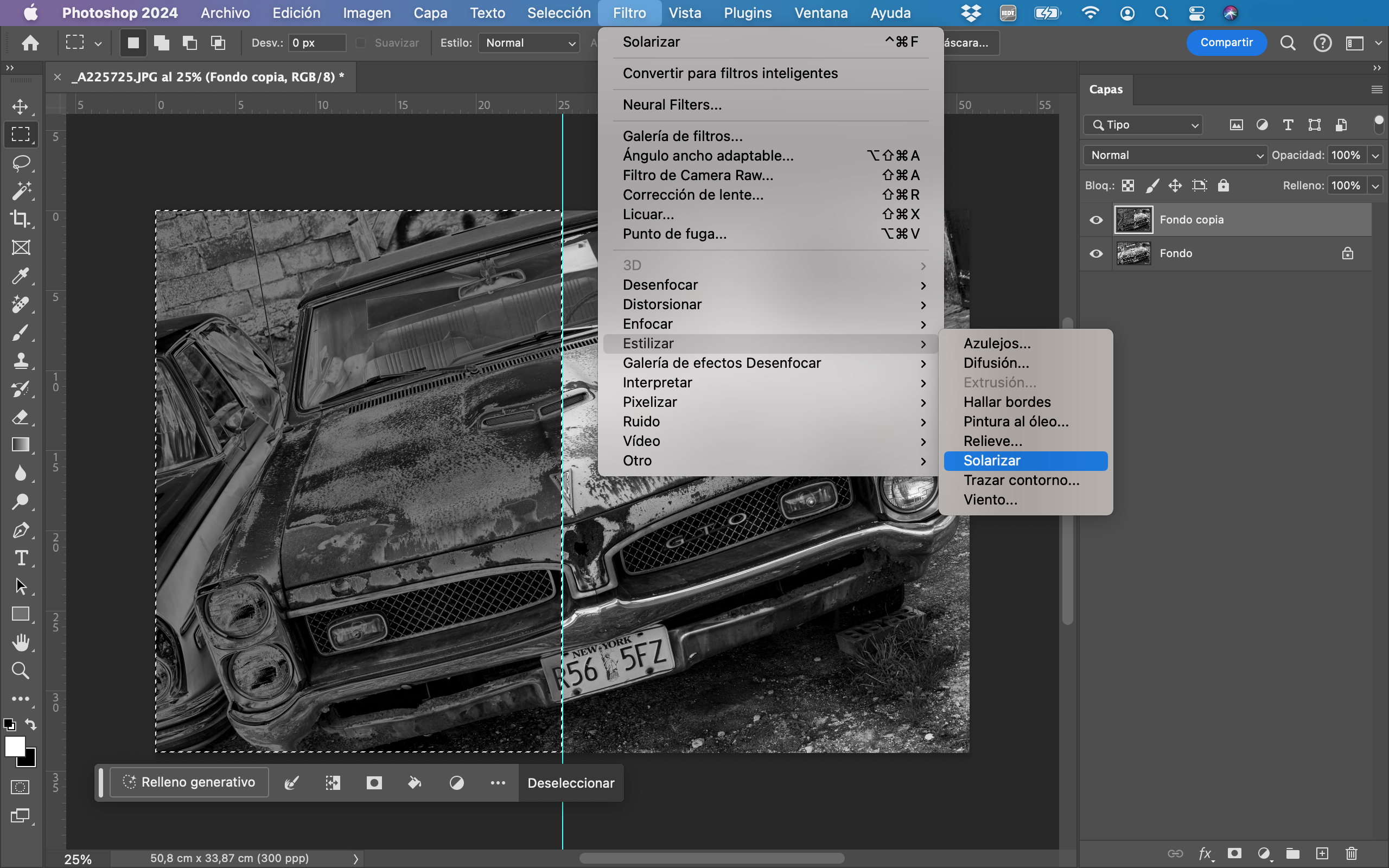Open the layer blend mode Normal dropdown
This screenshot has height=868, width=1389.
(1174, 155)
